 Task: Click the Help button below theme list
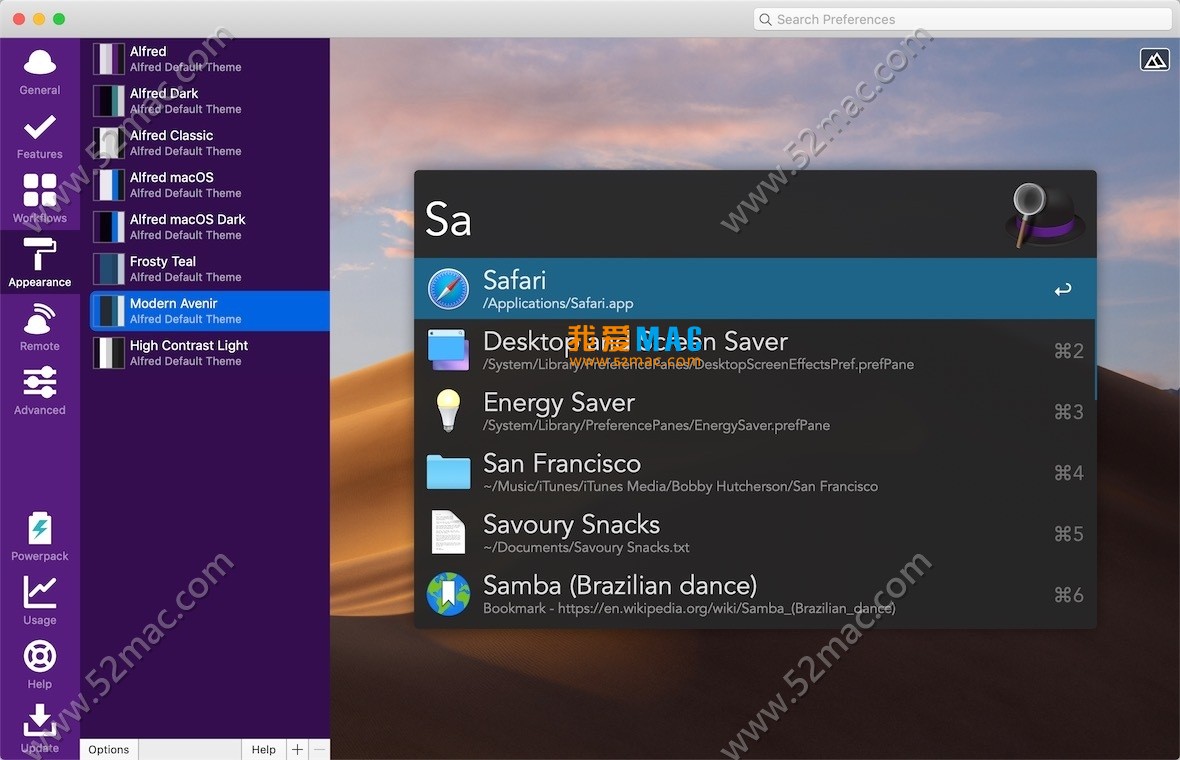[x=263, y=749]
